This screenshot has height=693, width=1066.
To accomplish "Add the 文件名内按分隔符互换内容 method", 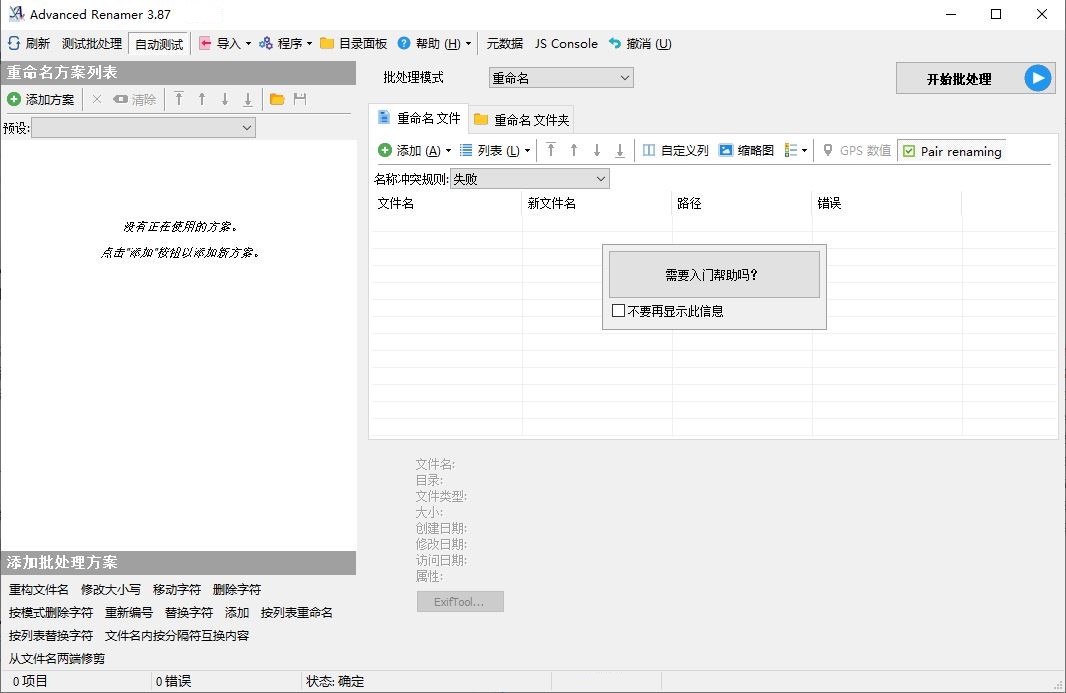I will pyautogui.click(x=177, y=636).
